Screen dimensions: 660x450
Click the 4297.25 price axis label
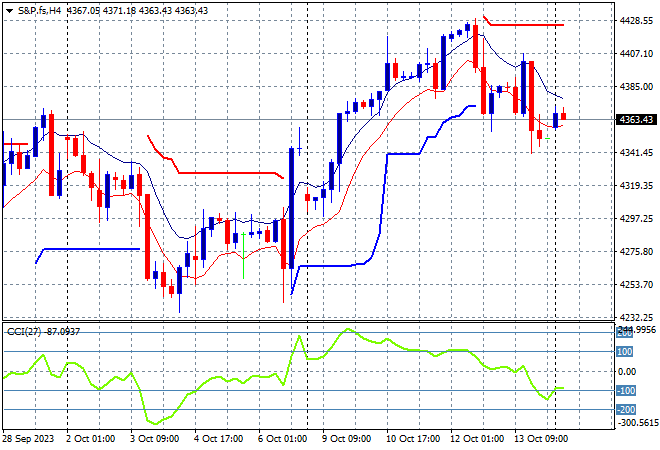[636, 218]
